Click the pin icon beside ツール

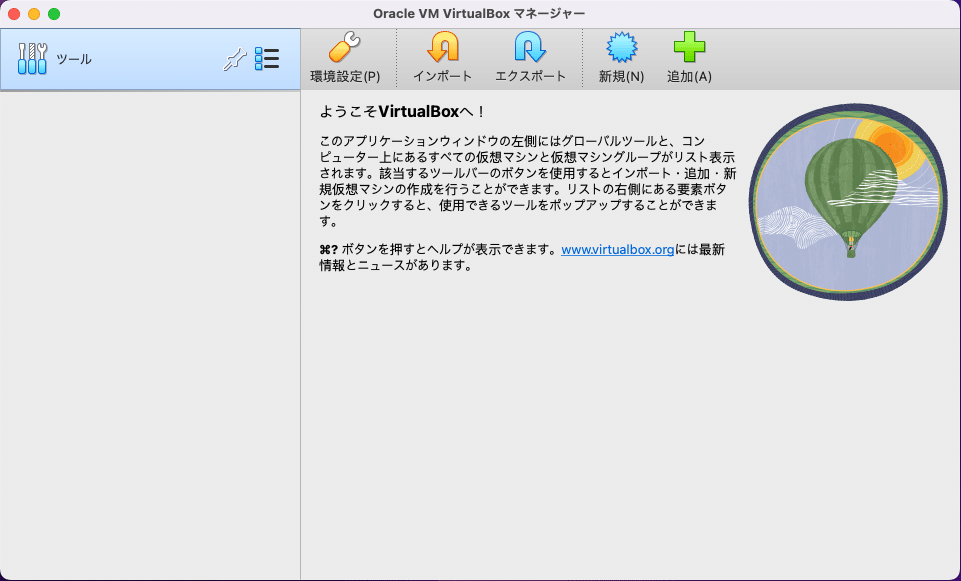click(x=234, y=59)
